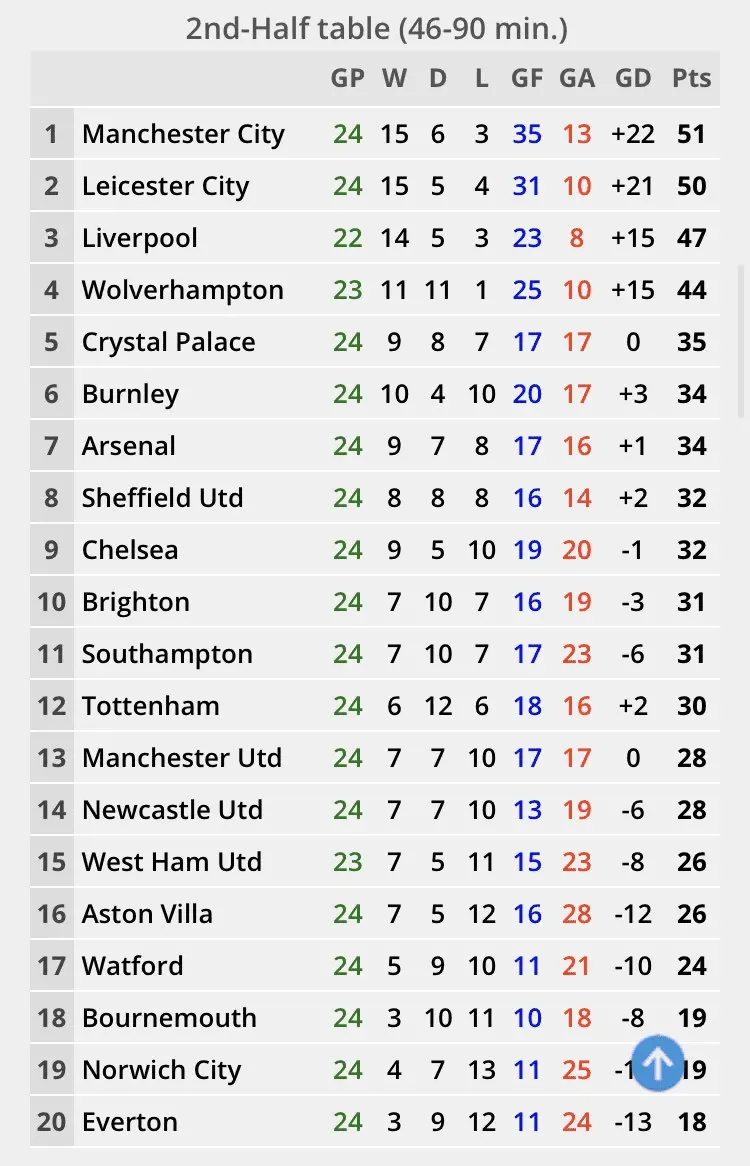Image resolution: width=750 pixels, height=1166 pixels.
Task: Click Tottenham in the table
Action: (150, 706)
